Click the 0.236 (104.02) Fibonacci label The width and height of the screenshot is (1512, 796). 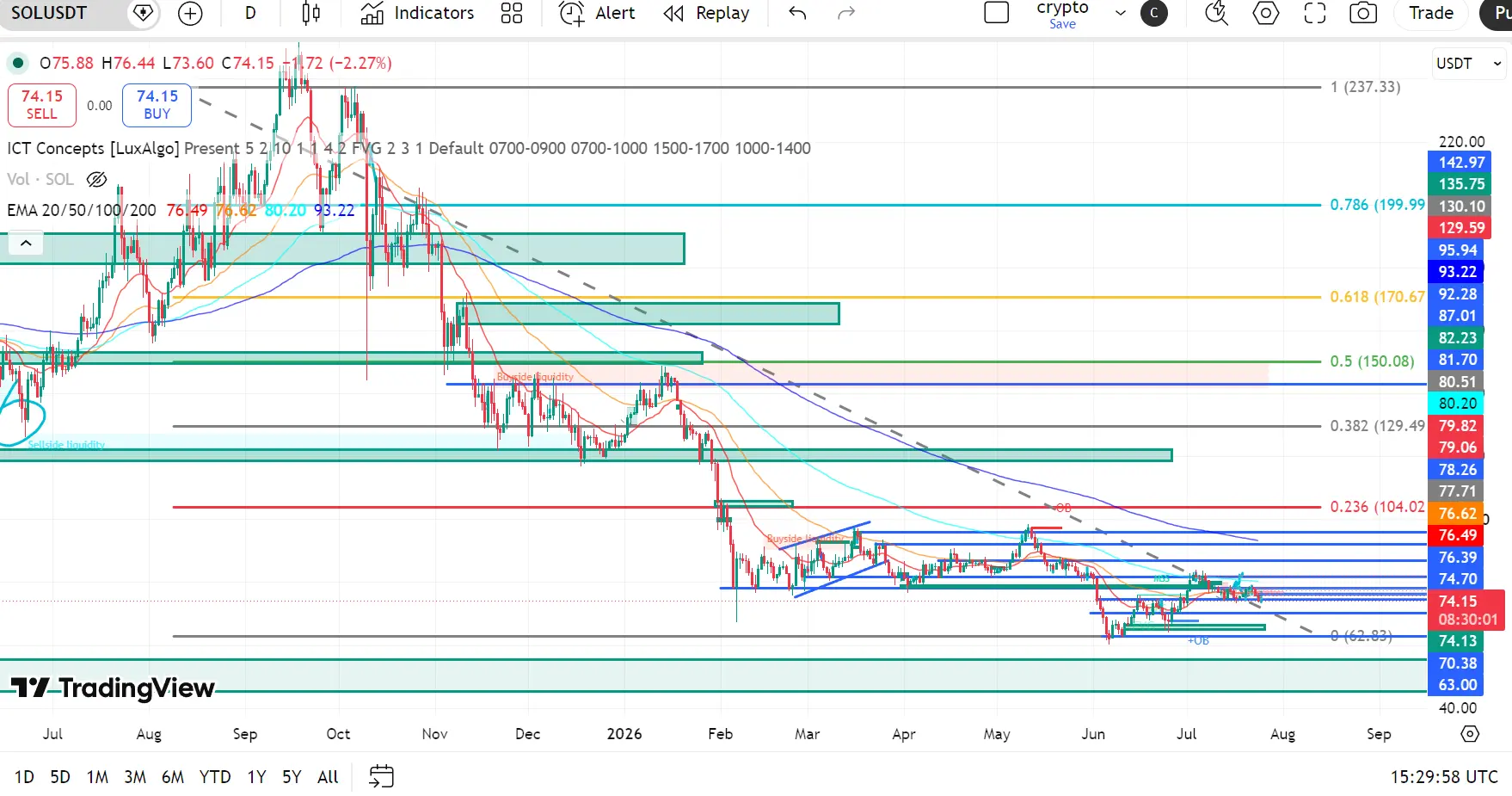coord(1377,507)
